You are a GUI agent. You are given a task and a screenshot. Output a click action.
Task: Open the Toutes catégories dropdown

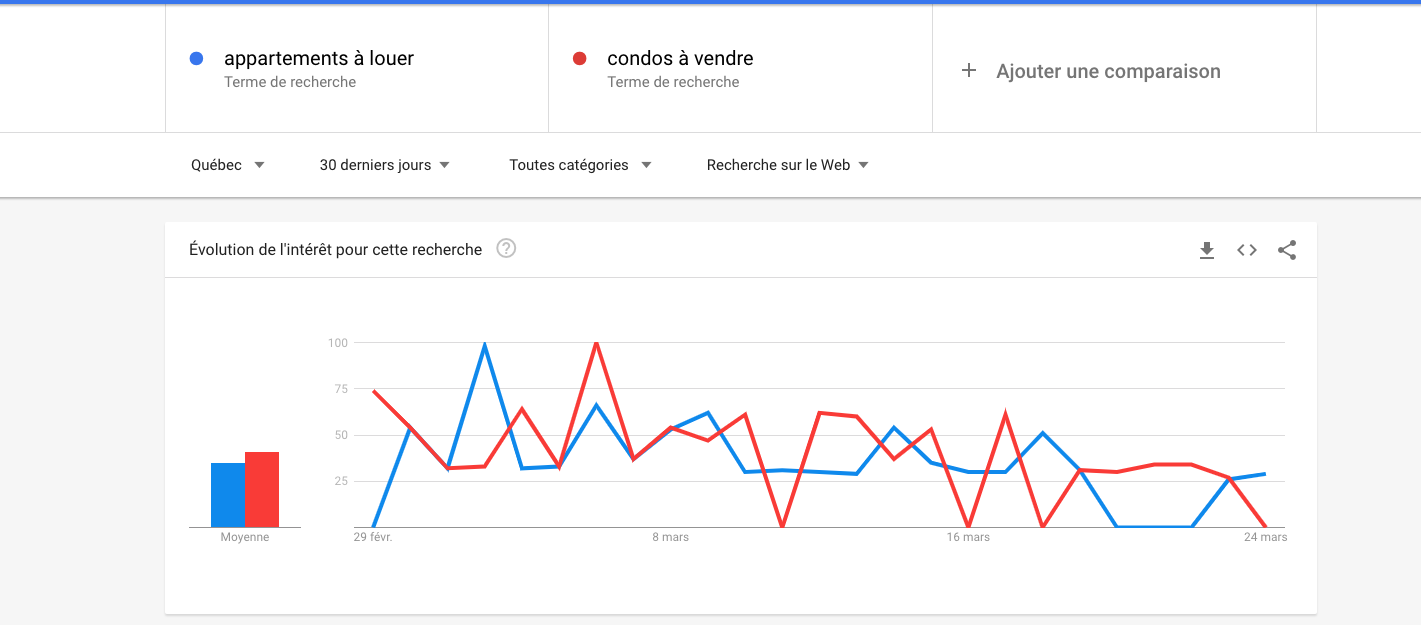(x=581, y=164)
